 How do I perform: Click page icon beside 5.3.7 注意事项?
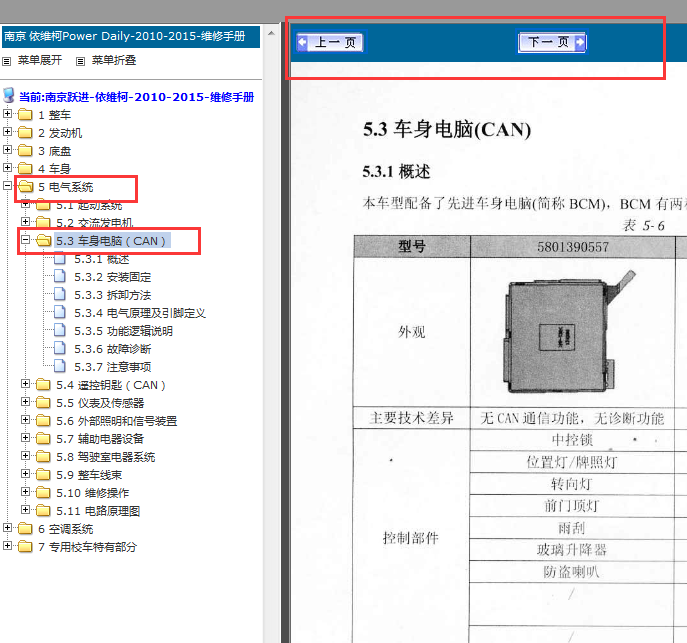pyautogui.click(x=60, y=366)
